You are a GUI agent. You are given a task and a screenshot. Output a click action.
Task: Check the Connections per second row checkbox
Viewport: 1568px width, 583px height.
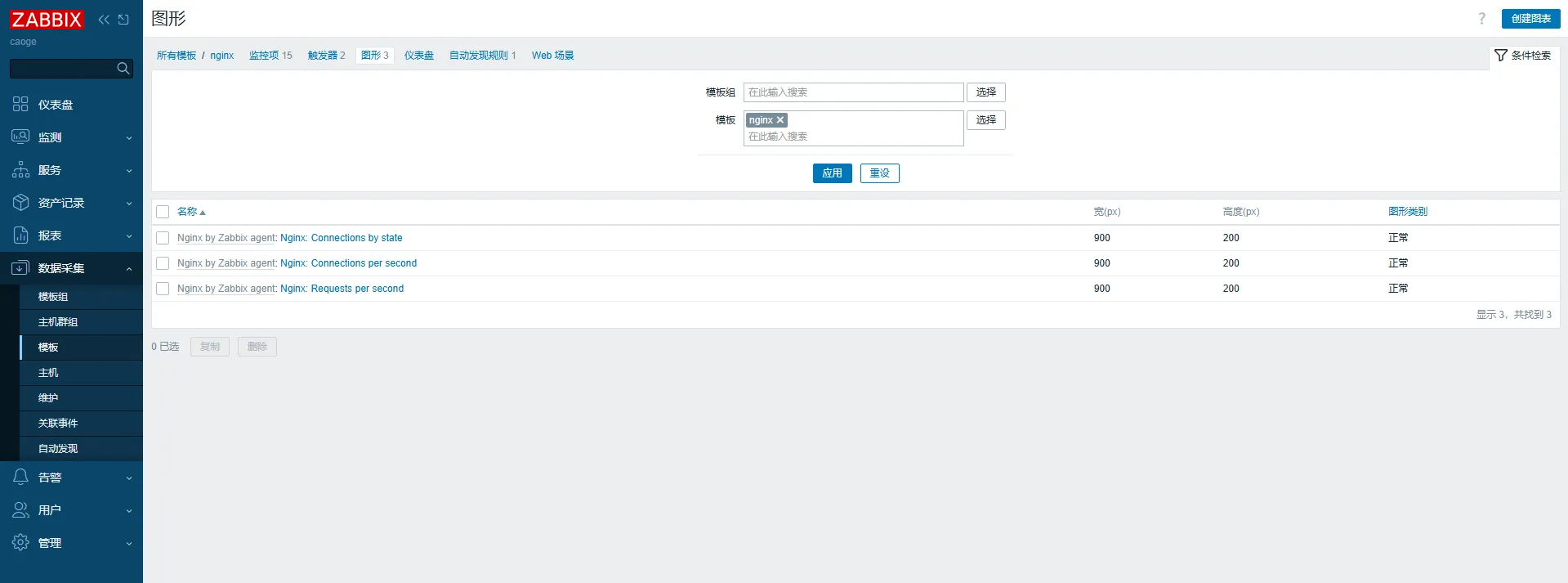[x=163, y=263]
